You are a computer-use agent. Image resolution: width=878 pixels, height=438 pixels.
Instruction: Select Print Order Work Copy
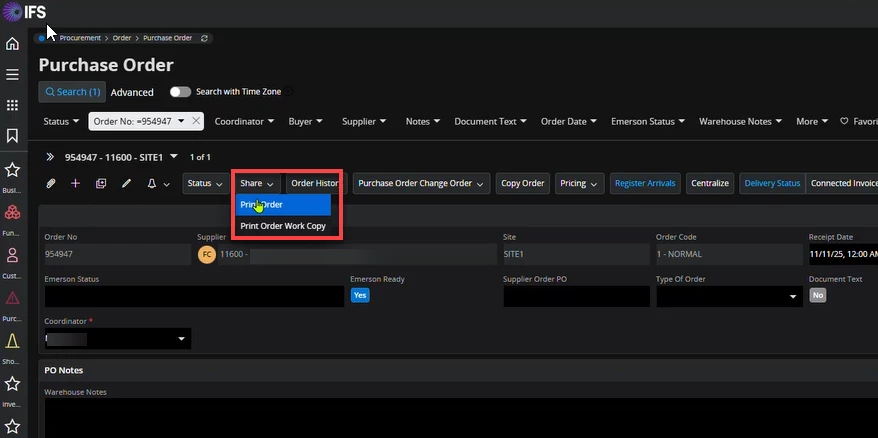[x=283, y=226]
